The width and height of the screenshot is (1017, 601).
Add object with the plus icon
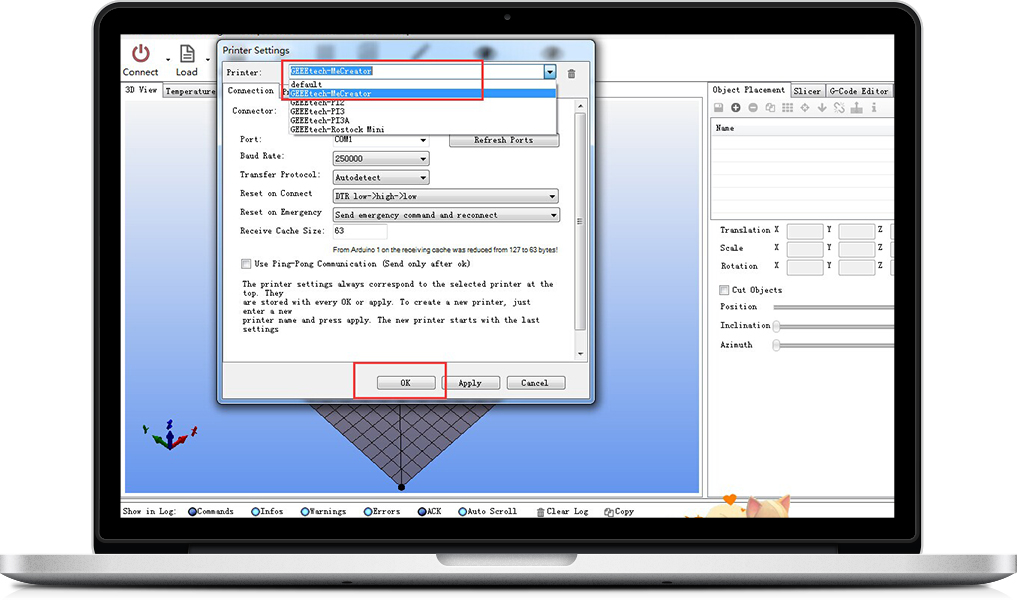point(736,108)
